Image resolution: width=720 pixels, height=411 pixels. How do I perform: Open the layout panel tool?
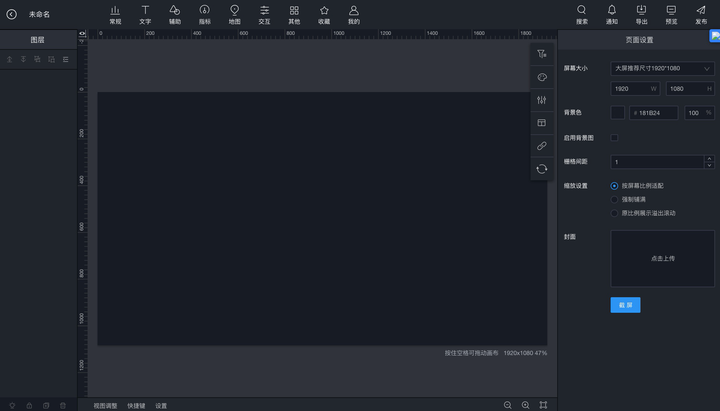point(542,123)
